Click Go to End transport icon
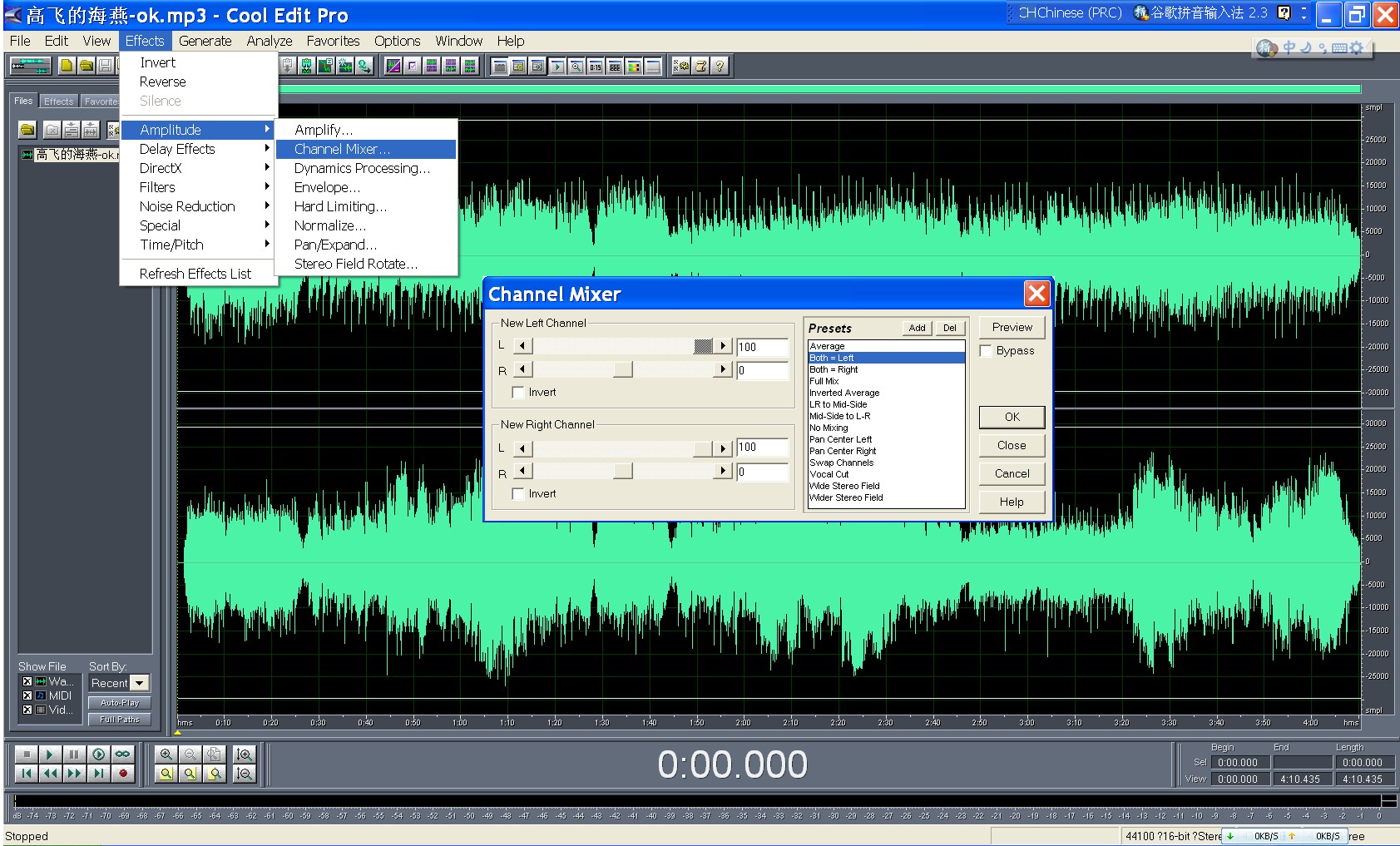The width and height of the screenshot is (1400, 846). (x=98, y=774)
